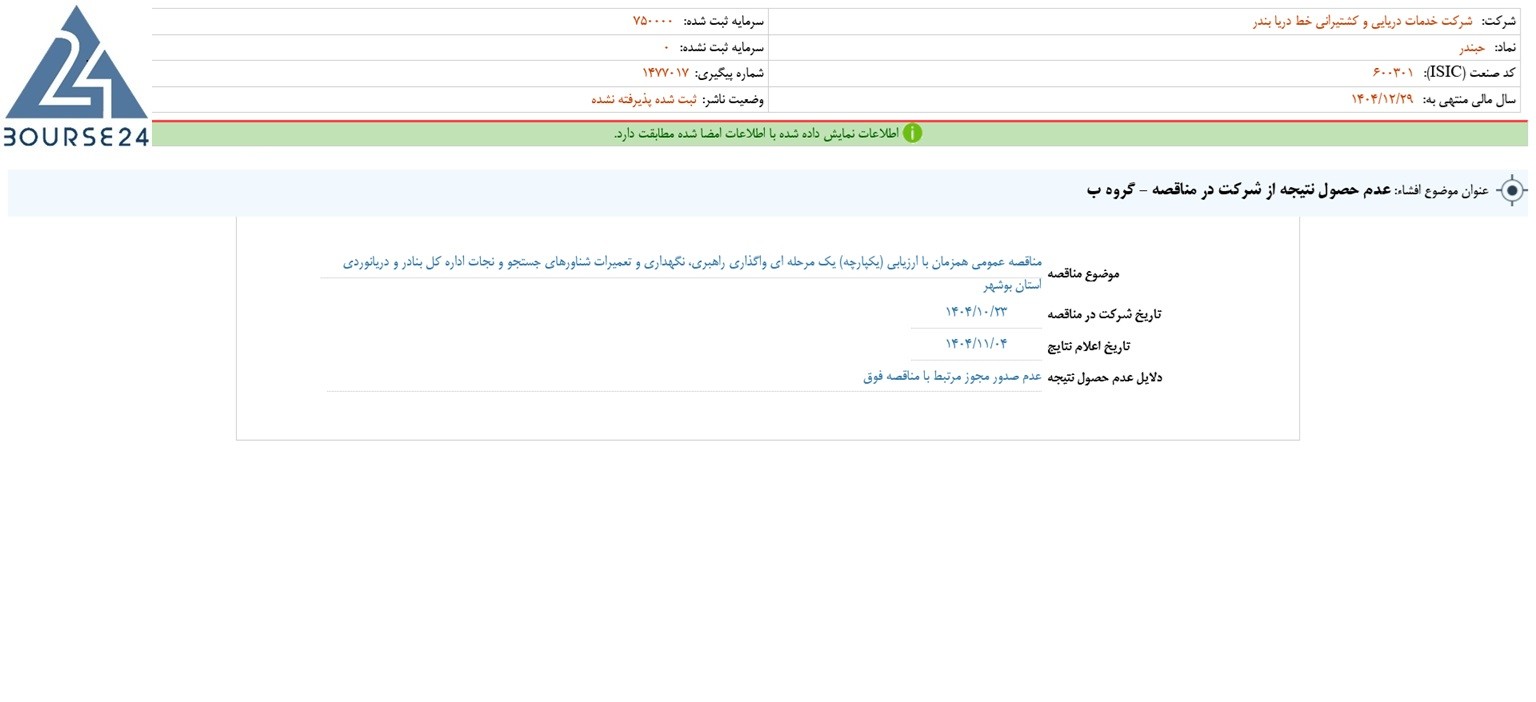Click registered capital value ۷۵۰۰۰۰
Image resolution: width=1536 pixels, height=702 pixels.
tap(653, 22)
